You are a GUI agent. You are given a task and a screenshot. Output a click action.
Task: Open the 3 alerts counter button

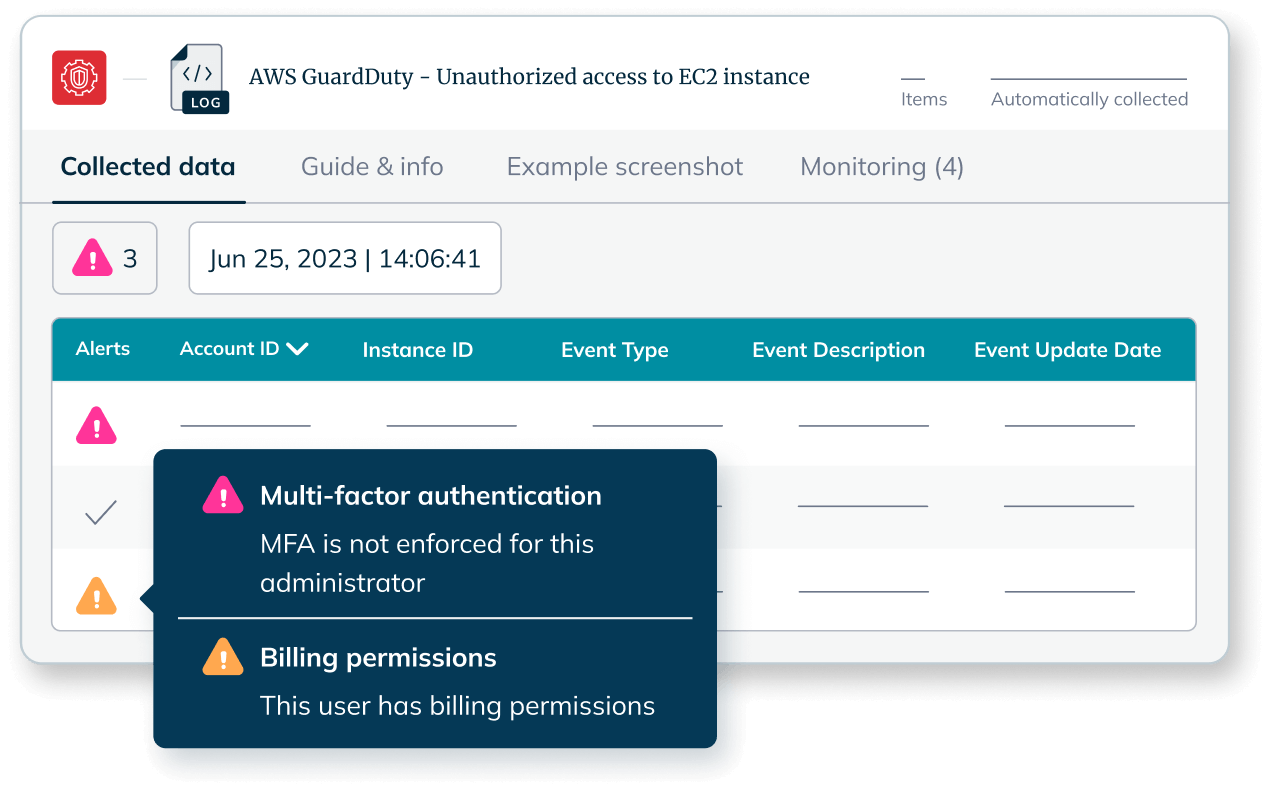coord(105,258)
